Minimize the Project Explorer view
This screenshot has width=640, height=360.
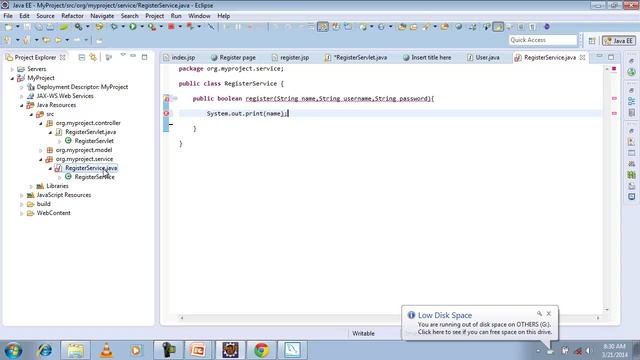point(133,56)
